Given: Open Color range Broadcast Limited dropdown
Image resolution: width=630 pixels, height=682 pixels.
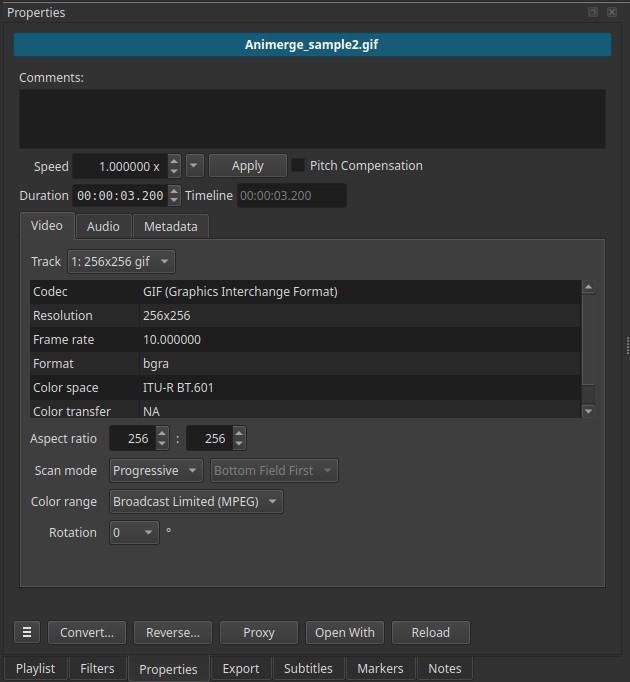Looking at the screenshot, I should 196,502.
